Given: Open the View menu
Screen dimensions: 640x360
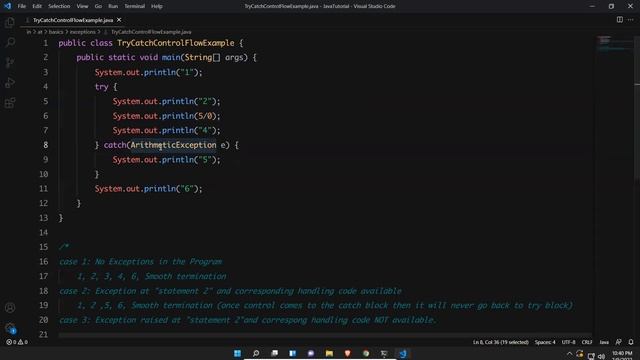Looking at the screenshot, I should coord(82,6).
